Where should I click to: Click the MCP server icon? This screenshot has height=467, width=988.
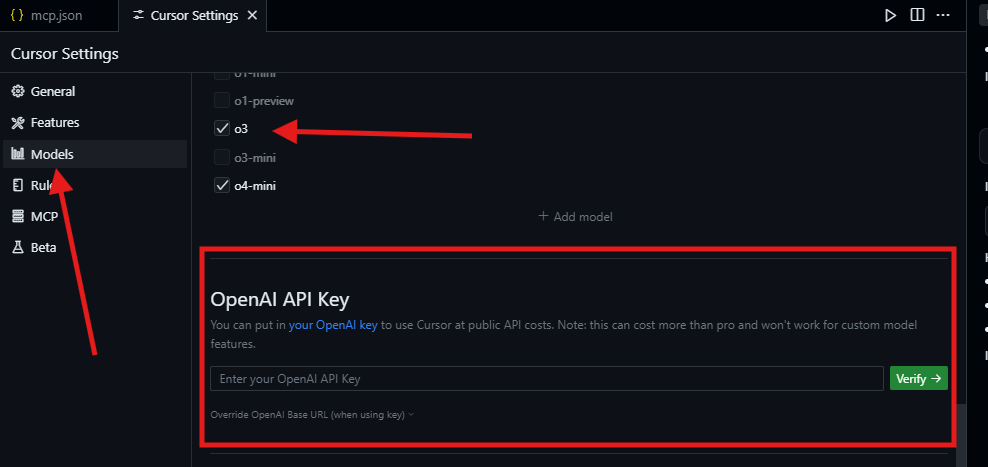tap(18, 216)
